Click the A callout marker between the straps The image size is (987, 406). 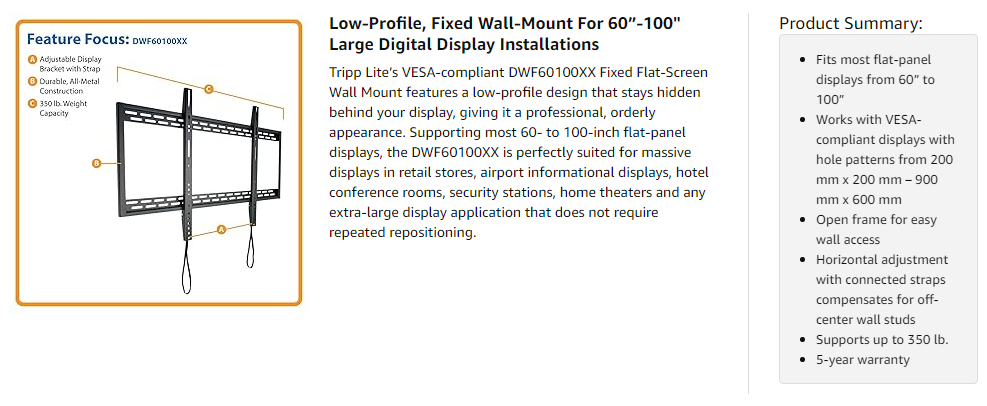click(220, 229)
